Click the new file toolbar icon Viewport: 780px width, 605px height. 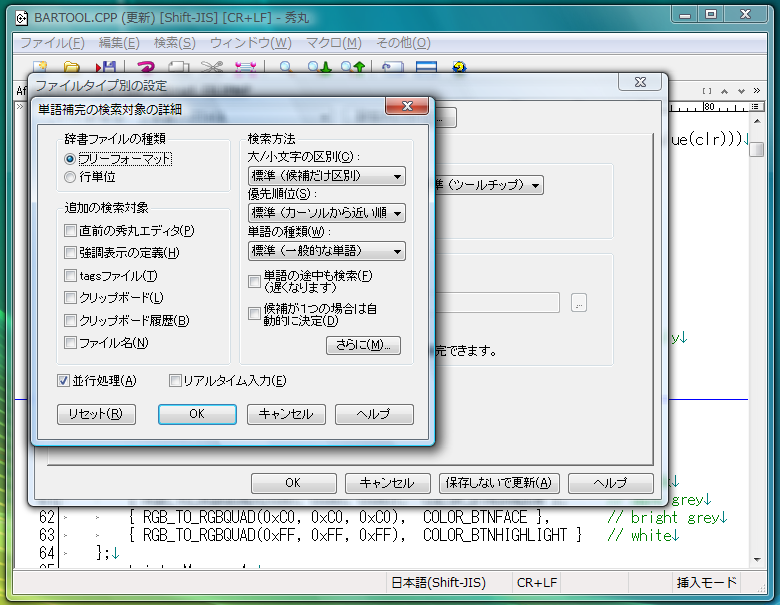pyautogui.click(x=40, y=68)
